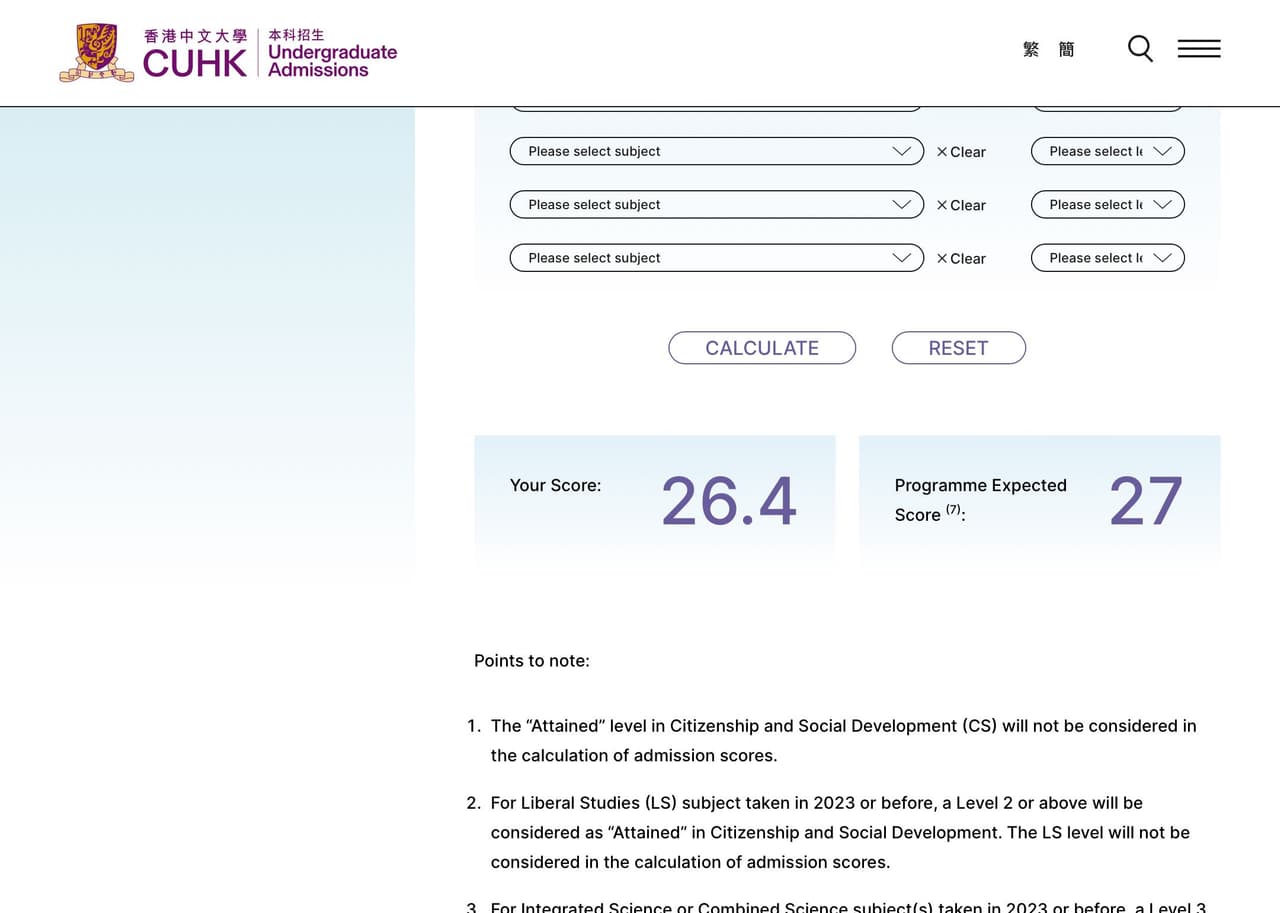The height and width of the screenshot is (913, 1280).
Task: Click the chevron arrow of the last level dropdown
Action: click(x=1162, y=258)
